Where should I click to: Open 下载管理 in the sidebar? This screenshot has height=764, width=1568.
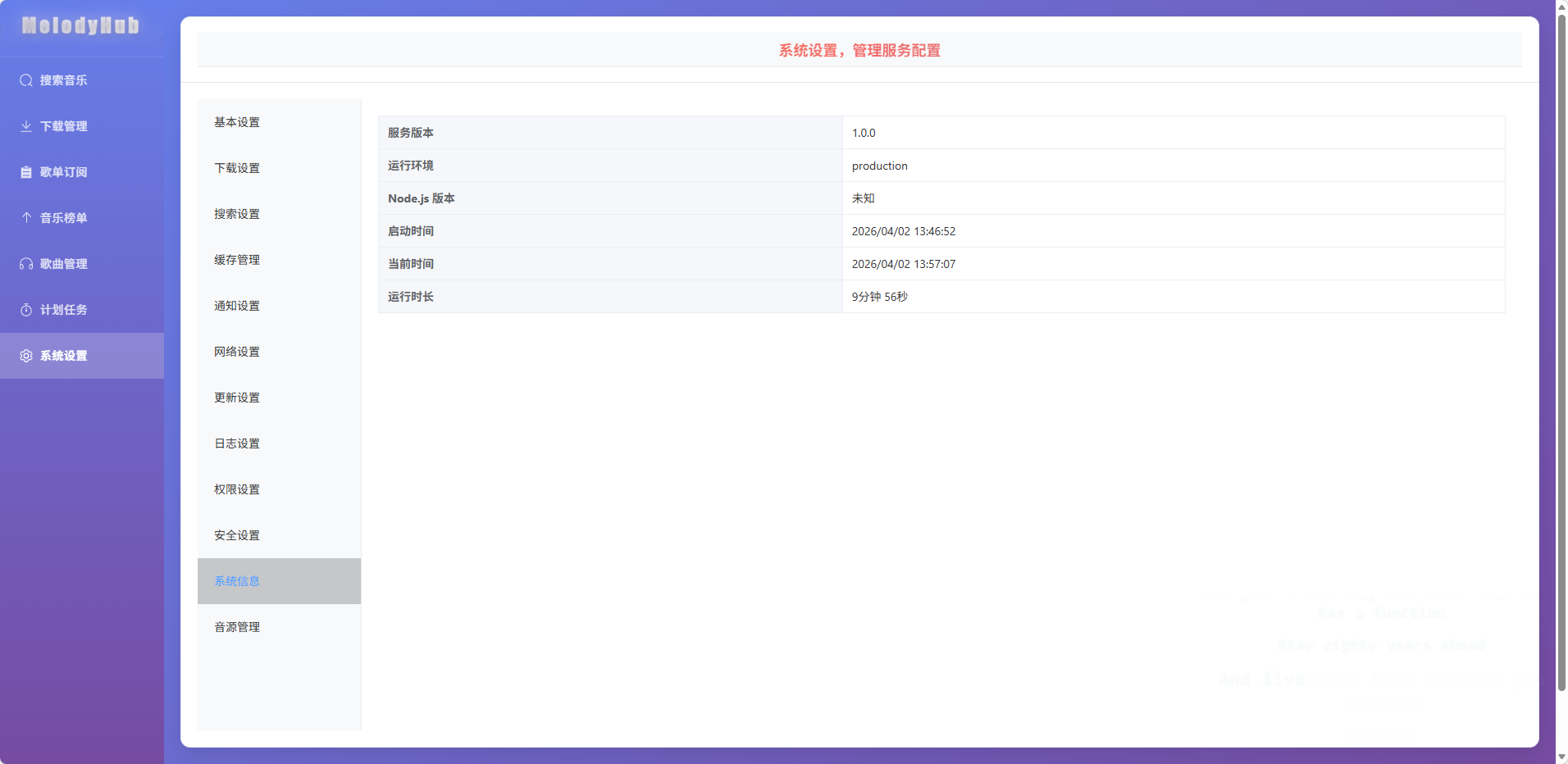pyautogui.click(x=82, y=126)
